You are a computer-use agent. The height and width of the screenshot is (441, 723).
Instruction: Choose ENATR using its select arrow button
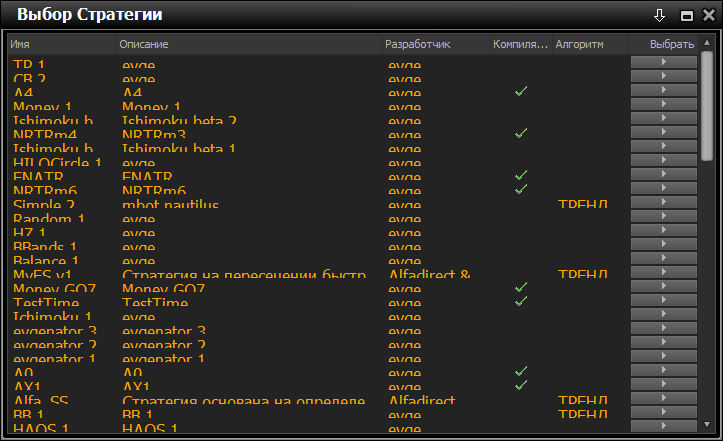[x=663, y=174]
